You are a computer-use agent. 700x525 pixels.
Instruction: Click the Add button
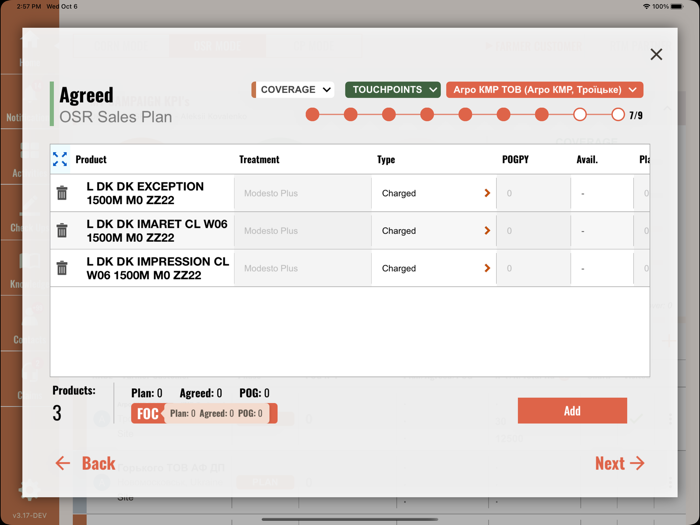pyautogui.click(x=572, y=411)
